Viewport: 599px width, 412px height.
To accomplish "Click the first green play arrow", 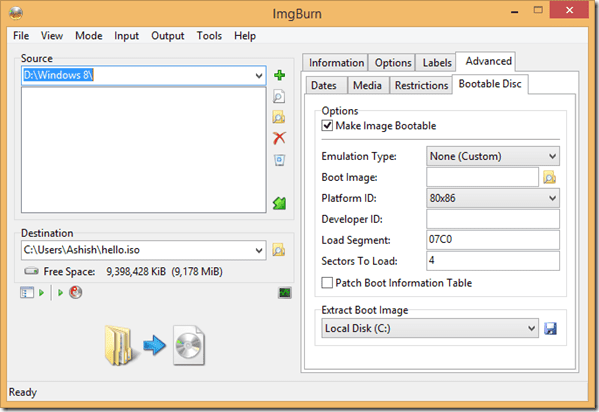I will 41,293.
